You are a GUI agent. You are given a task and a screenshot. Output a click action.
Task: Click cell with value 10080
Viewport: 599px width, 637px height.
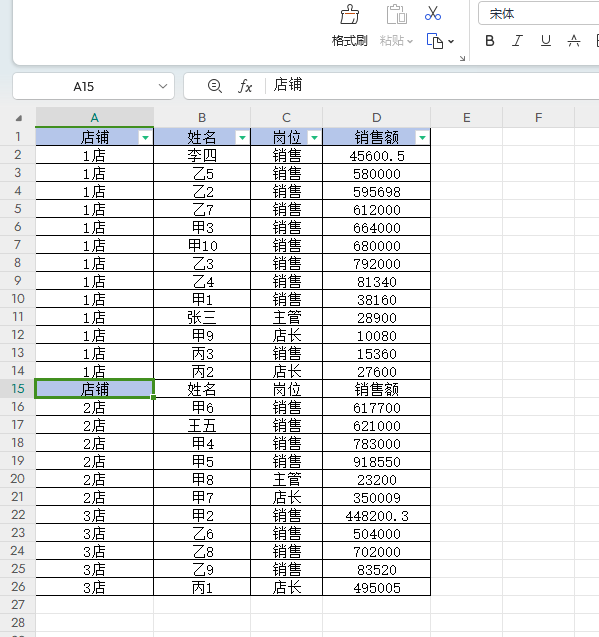click(x=377, y=335)
